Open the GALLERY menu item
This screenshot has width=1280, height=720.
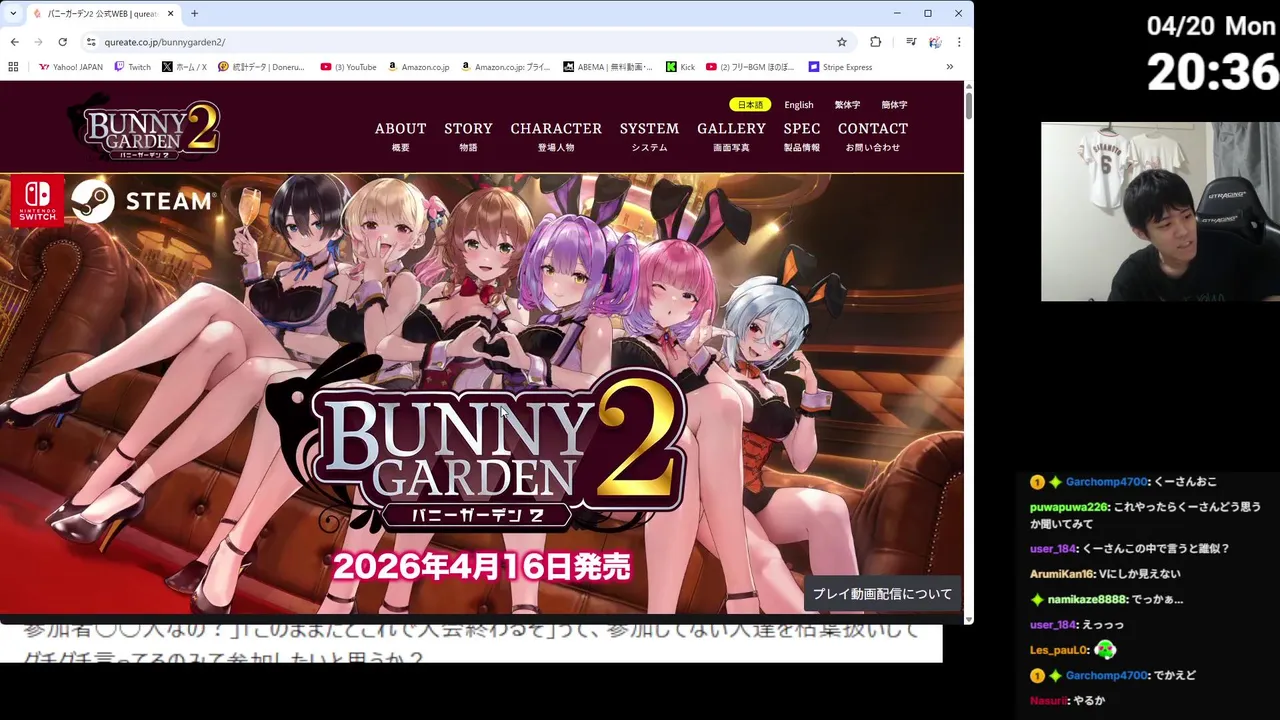point(731,136)
